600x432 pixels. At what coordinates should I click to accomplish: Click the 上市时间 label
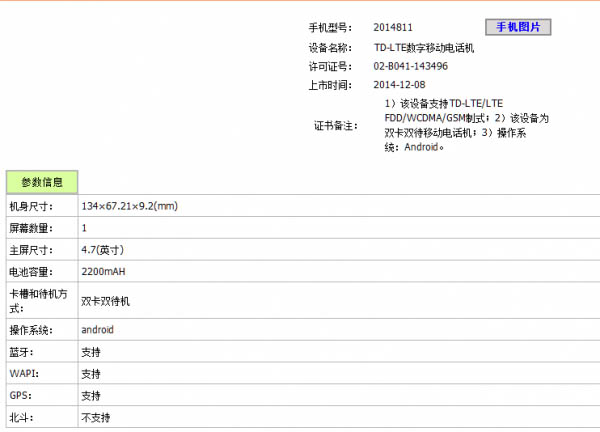tap(330, 85)
